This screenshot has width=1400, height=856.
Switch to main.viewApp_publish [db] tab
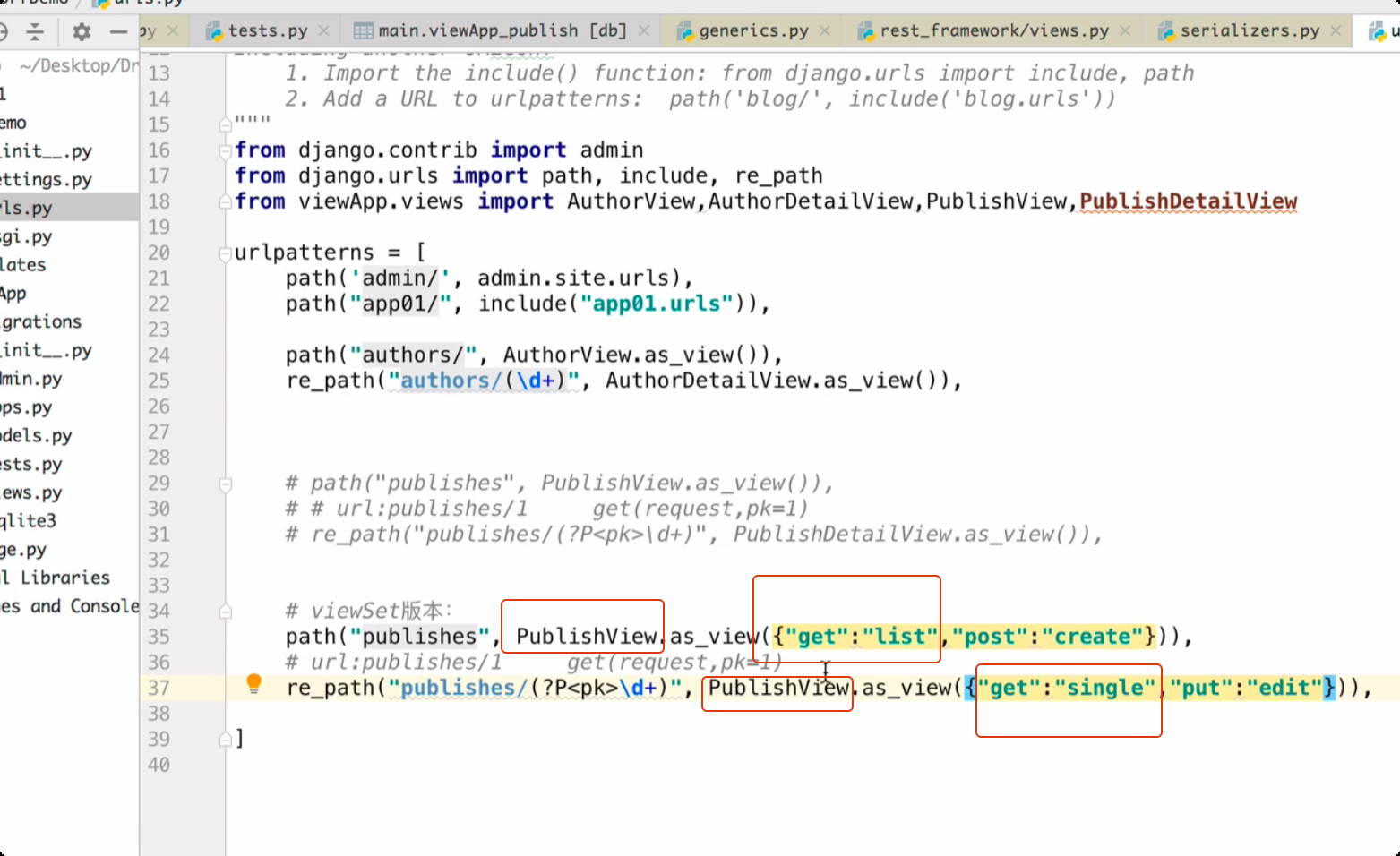click(502, 31)
